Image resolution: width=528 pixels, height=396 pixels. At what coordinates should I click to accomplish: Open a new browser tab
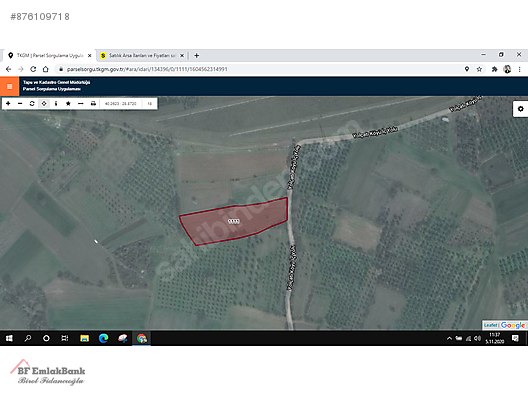(x=197, y=56)
